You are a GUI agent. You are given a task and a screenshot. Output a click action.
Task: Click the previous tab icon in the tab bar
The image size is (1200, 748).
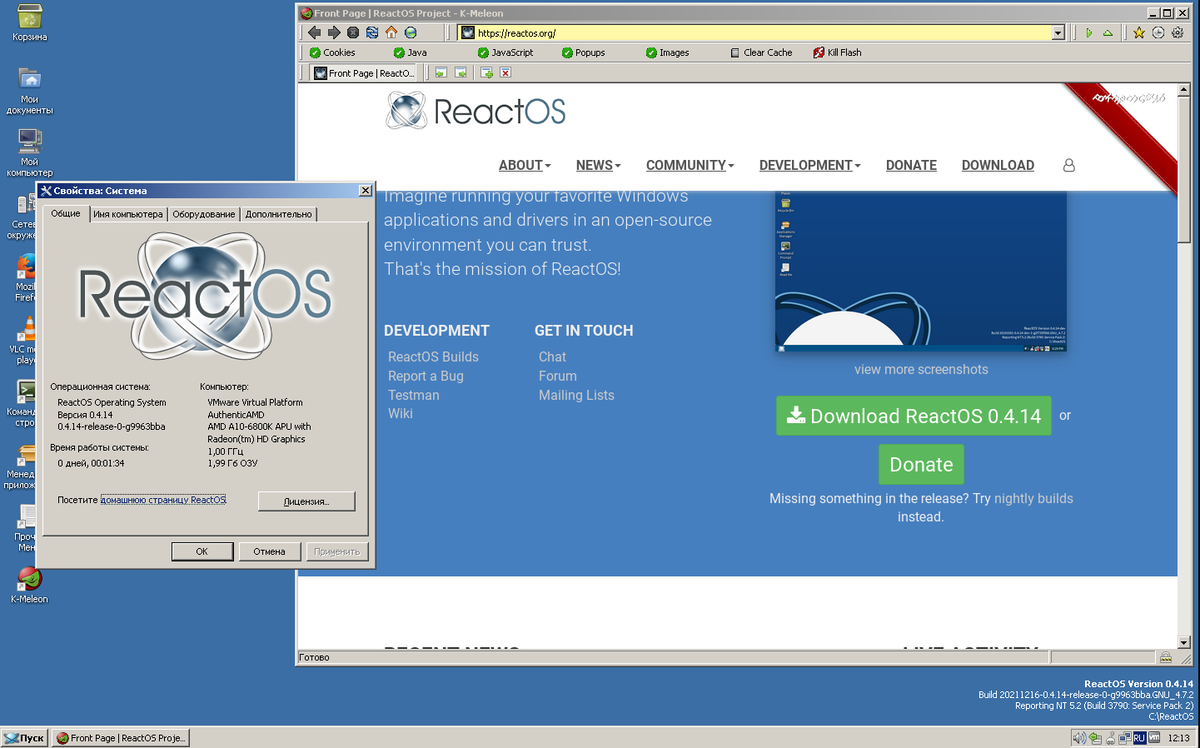[x=440, y=73]
